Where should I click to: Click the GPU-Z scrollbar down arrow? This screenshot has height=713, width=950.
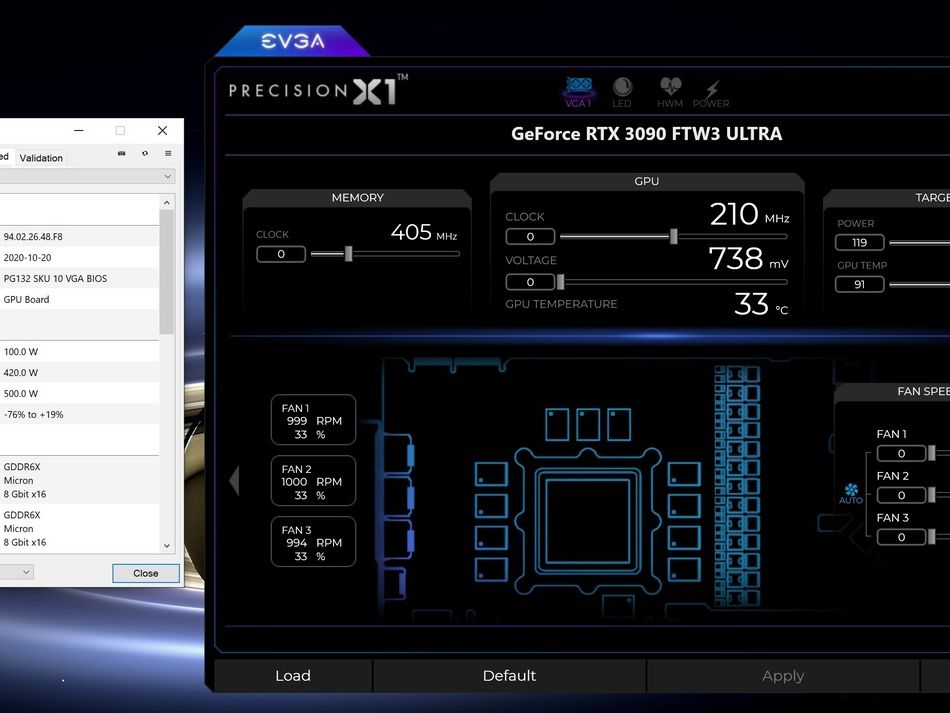coord(167,546)
